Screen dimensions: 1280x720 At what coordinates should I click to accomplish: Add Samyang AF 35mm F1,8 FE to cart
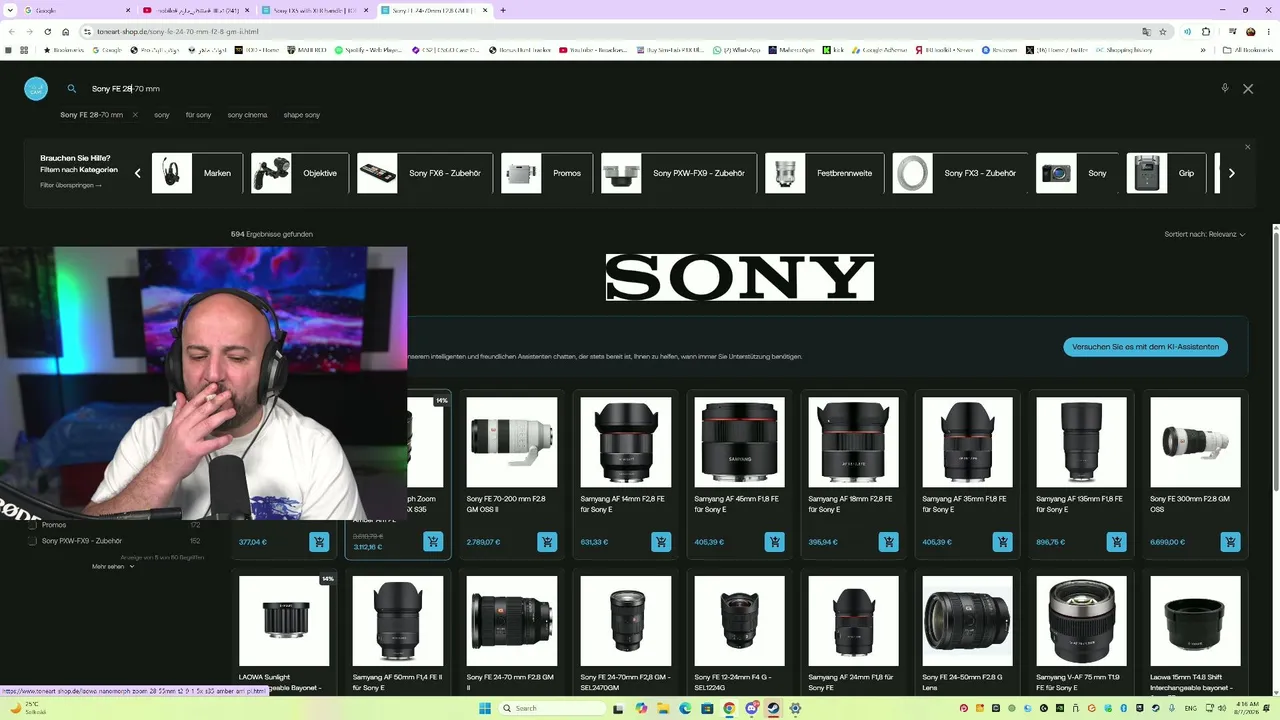1003,542
